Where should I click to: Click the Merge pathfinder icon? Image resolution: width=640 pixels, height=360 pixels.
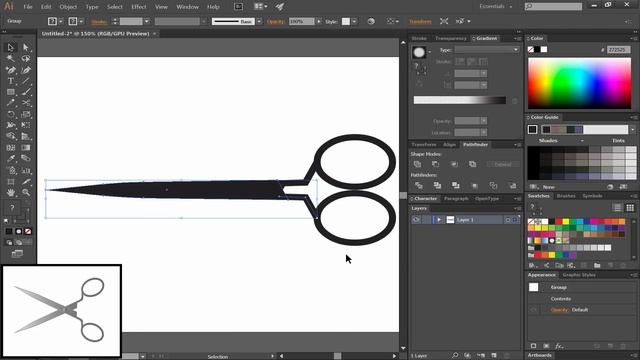point(456,186)
